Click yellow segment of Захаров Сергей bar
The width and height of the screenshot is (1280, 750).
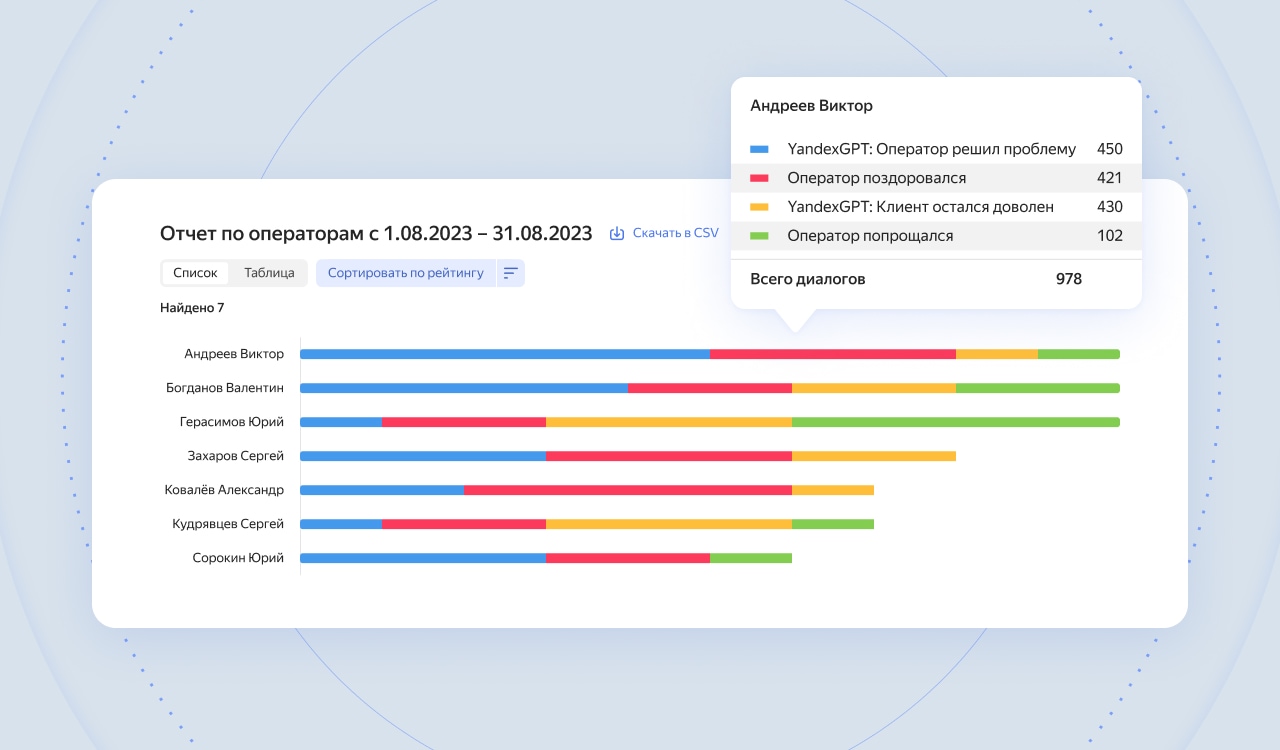coord(874,456)
